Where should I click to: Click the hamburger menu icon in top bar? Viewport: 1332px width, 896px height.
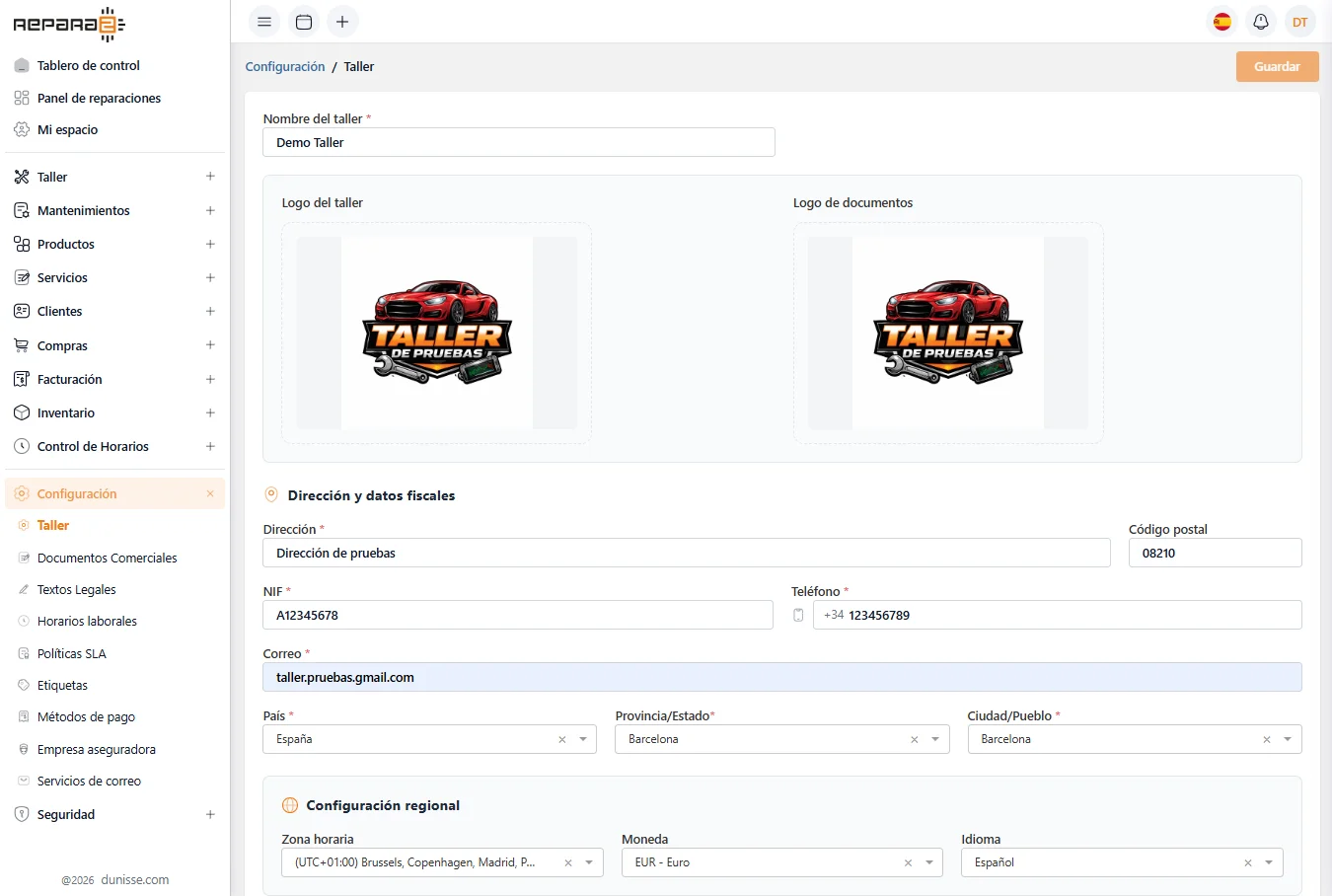264,22
